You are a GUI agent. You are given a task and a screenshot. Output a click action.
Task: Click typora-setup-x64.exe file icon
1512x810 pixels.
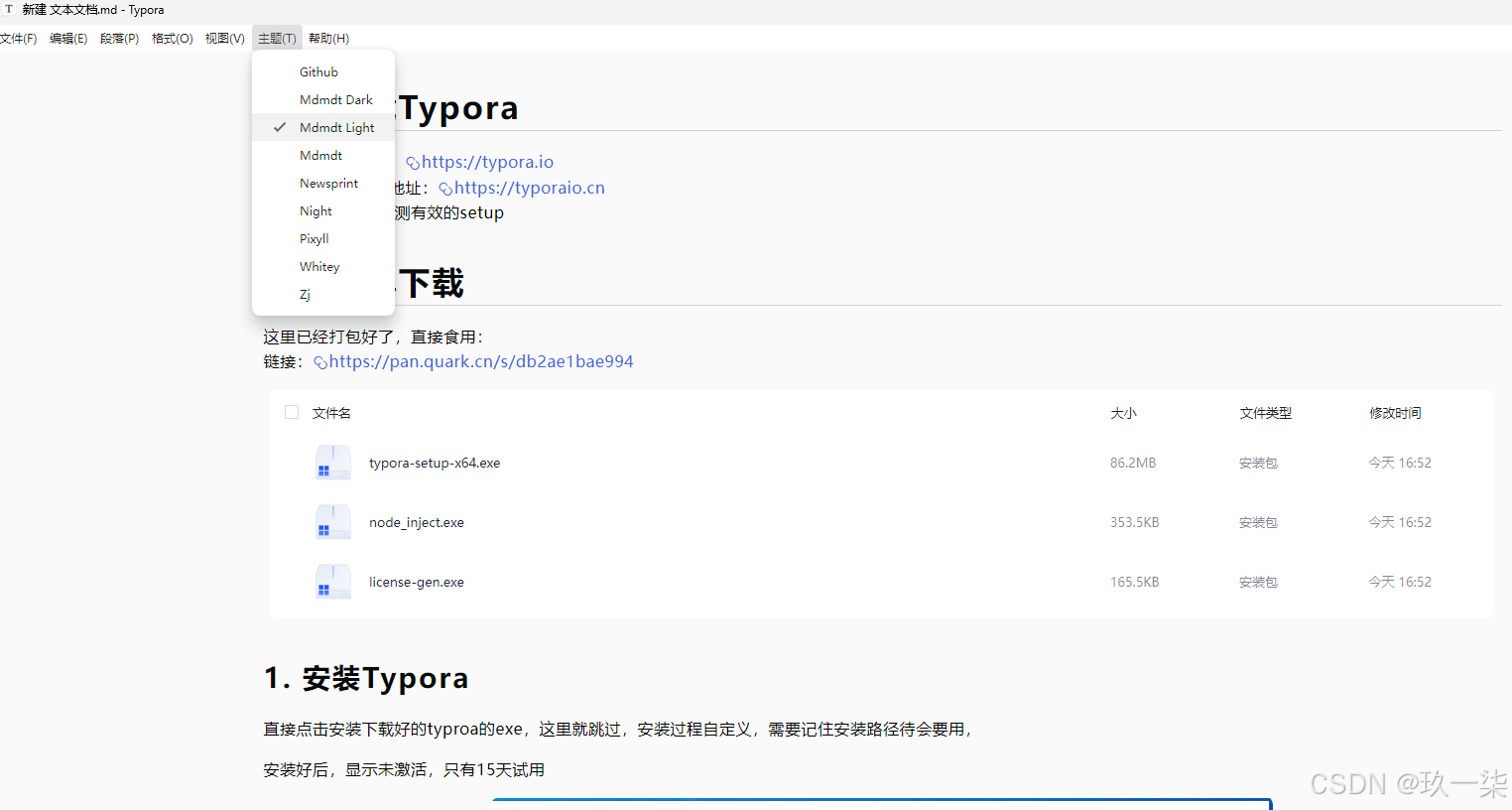coord(333,463)
